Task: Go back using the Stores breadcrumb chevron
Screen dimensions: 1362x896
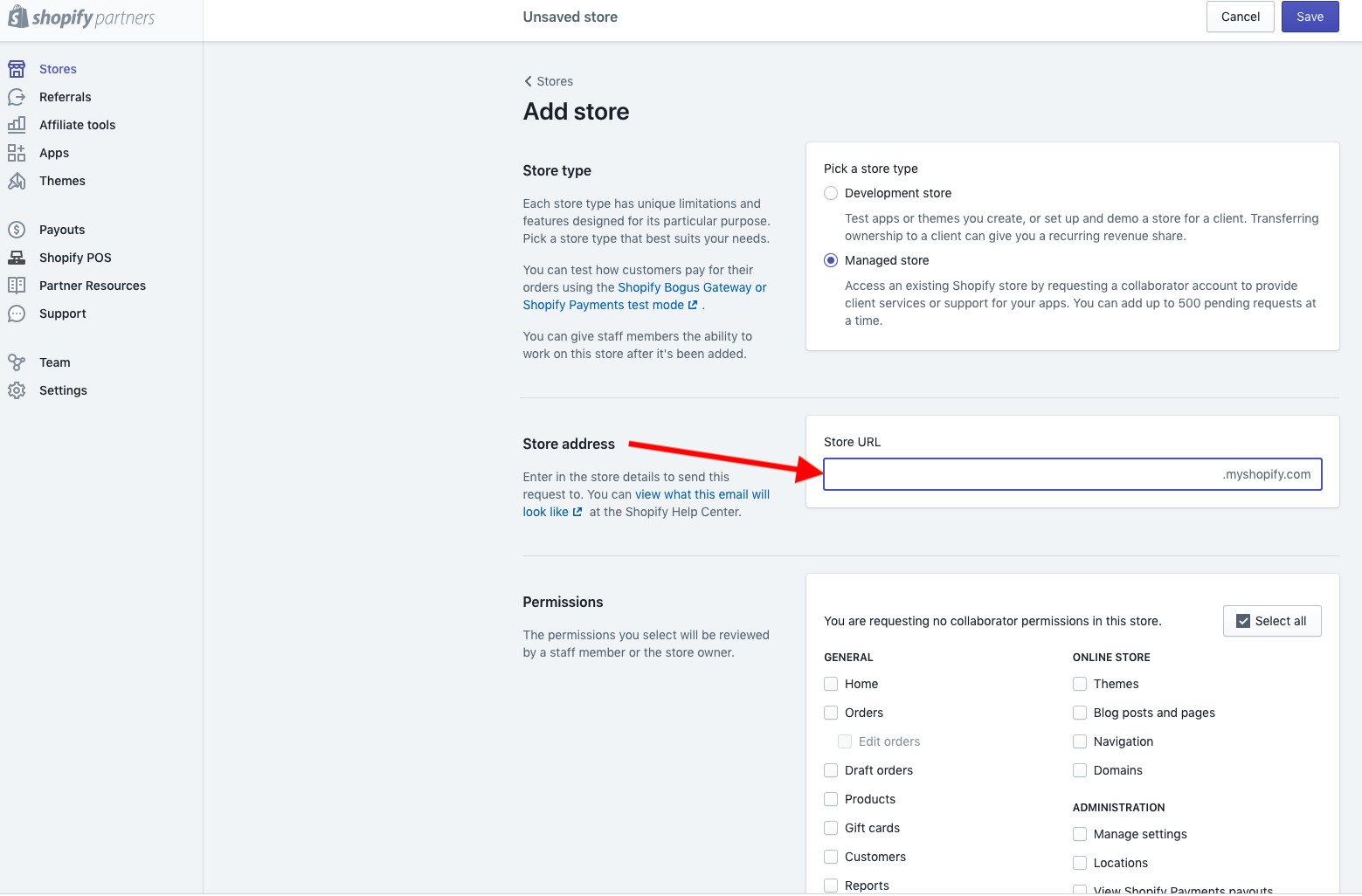Action: pos(529,81)
